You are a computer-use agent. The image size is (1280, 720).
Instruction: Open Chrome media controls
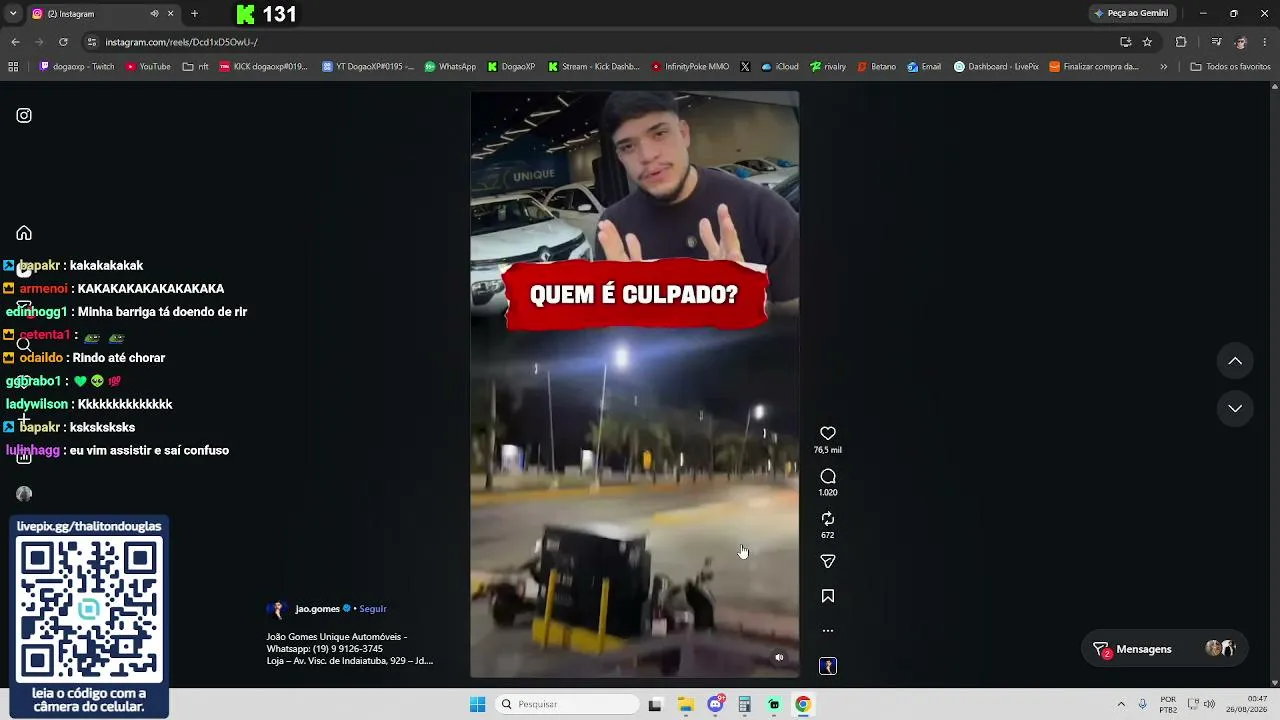point(1216,42)
